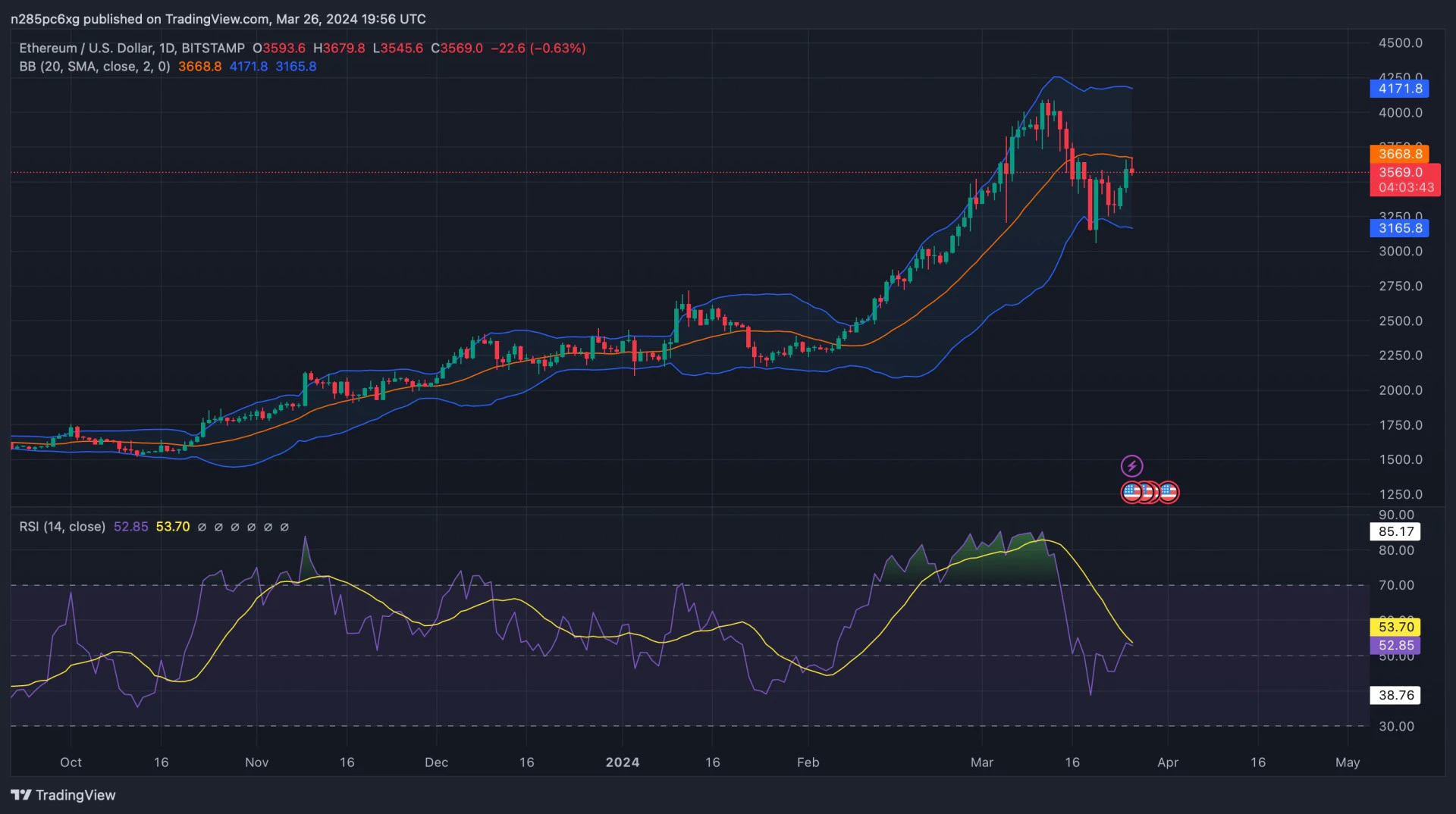
Task: Select the BB (20, SMA, close, 2, 0) indicator legend
Action: 95,67
